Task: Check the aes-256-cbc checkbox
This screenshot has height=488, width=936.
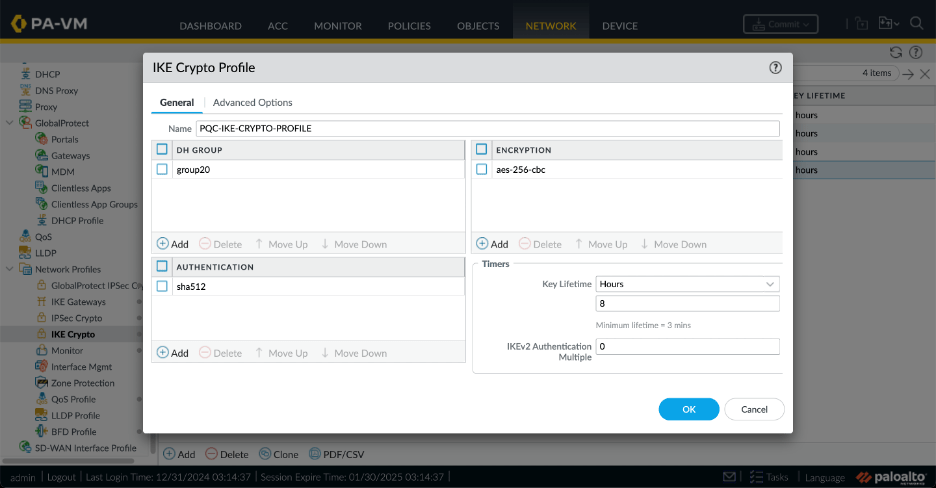Action: pyautogui.click(x=481, y=170)
